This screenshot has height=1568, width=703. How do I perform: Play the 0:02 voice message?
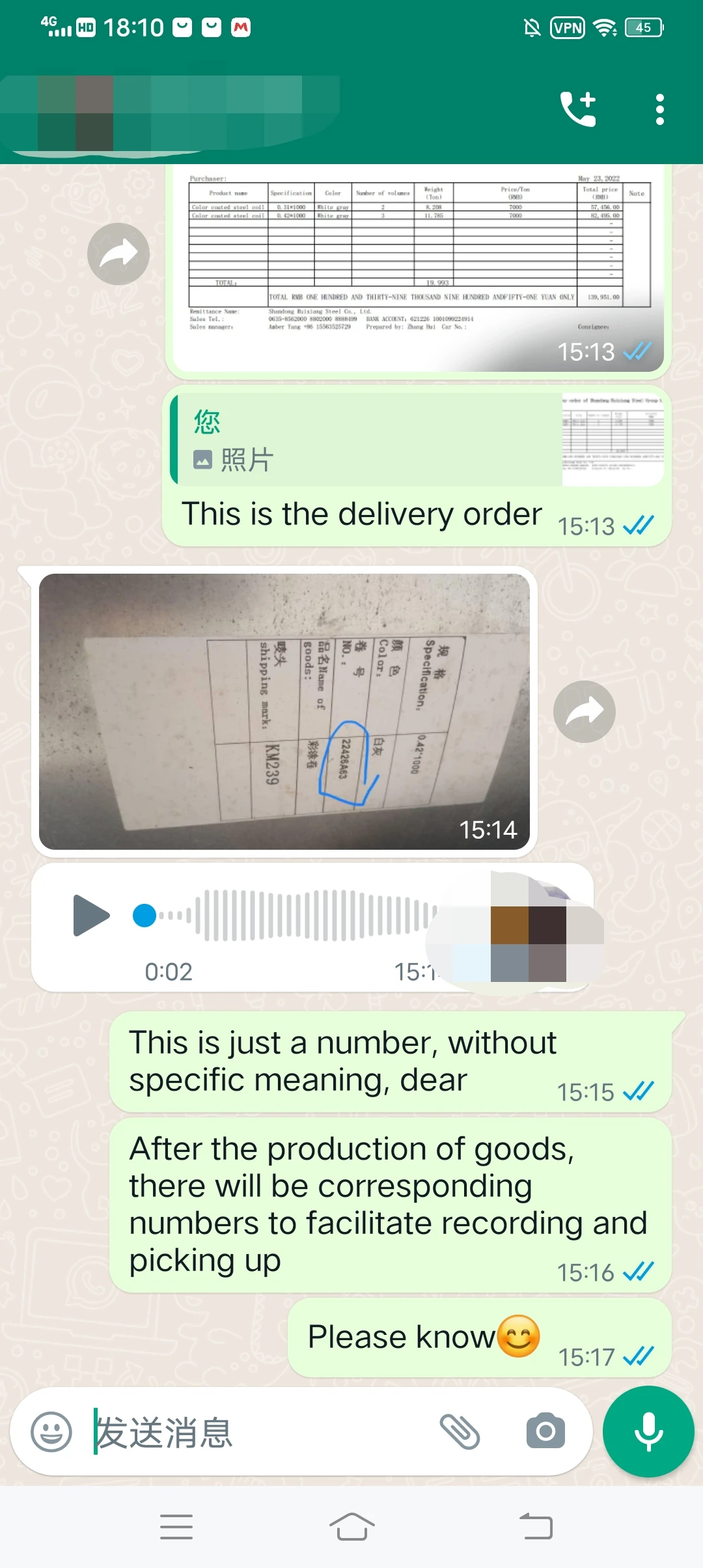point(90,916)
